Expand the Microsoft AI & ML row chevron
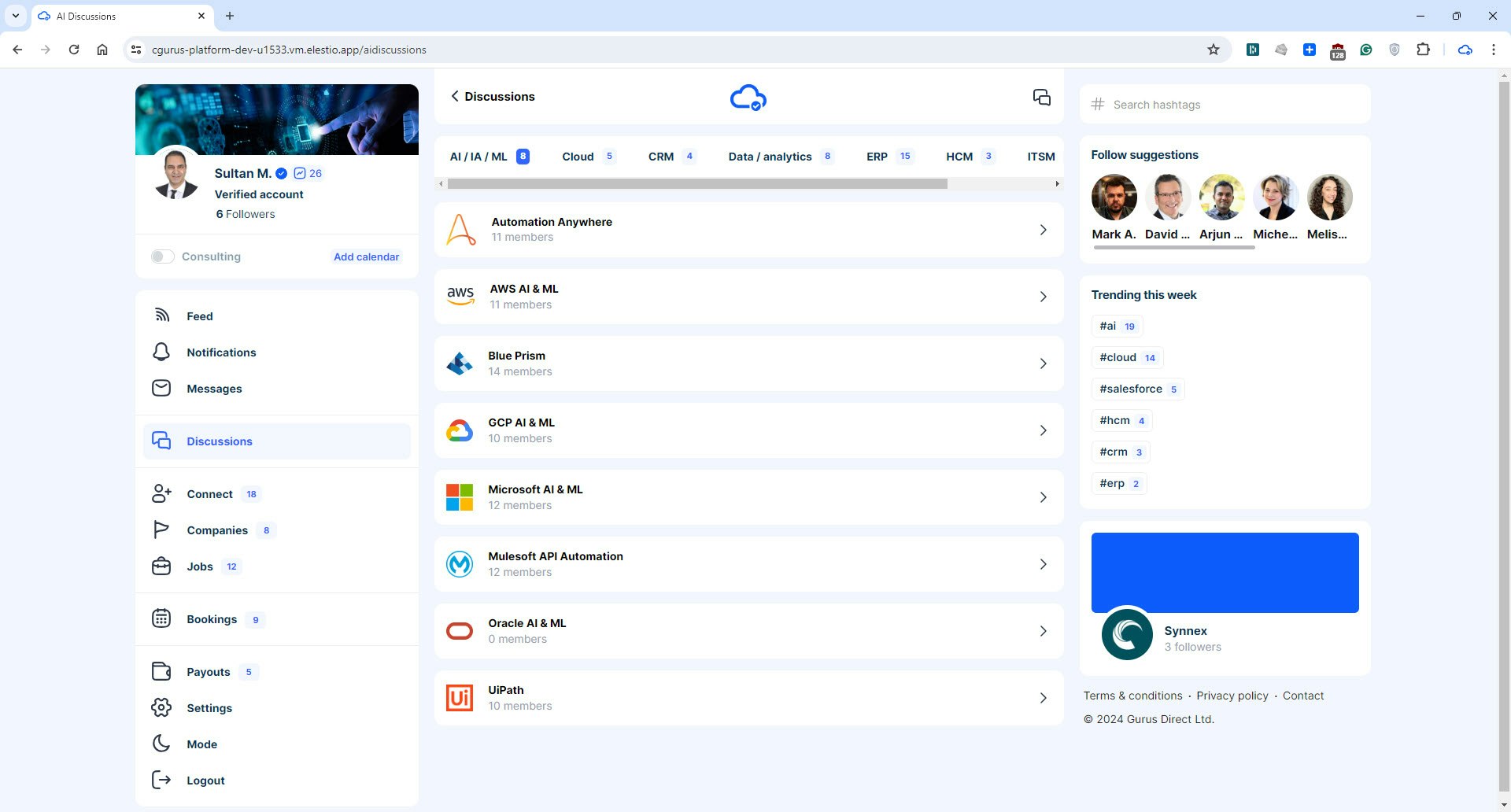The image size is (1511, 812). point(1044,497)
